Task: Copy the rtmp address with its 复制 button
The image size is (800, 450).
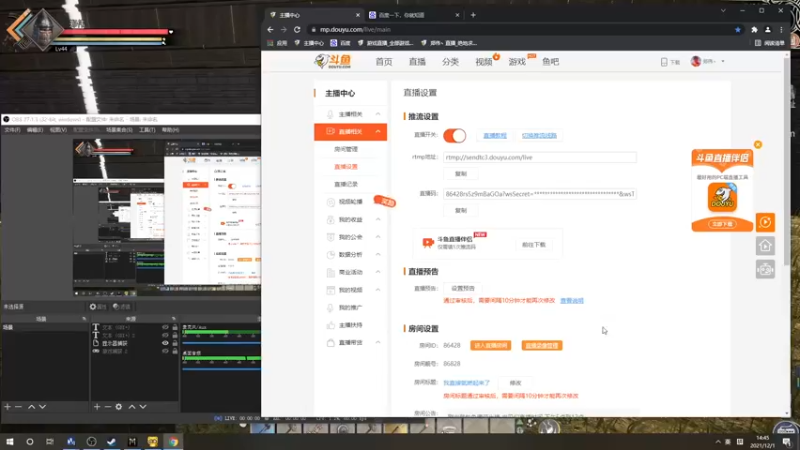Action: tap(461, 174)
